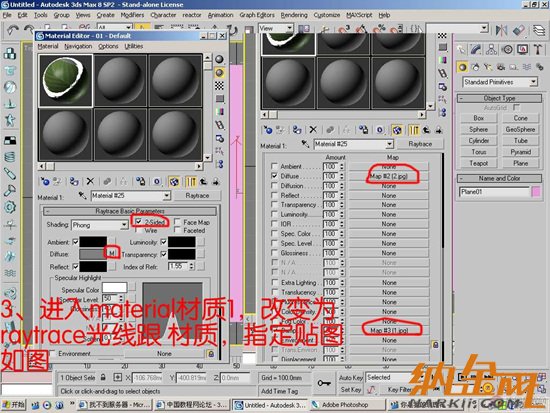Image resolution: width=550 pixels, height=413 pixels.
Task: Open left Material Editor Material #25 name dropdown
Action: (x=167, y=195)
